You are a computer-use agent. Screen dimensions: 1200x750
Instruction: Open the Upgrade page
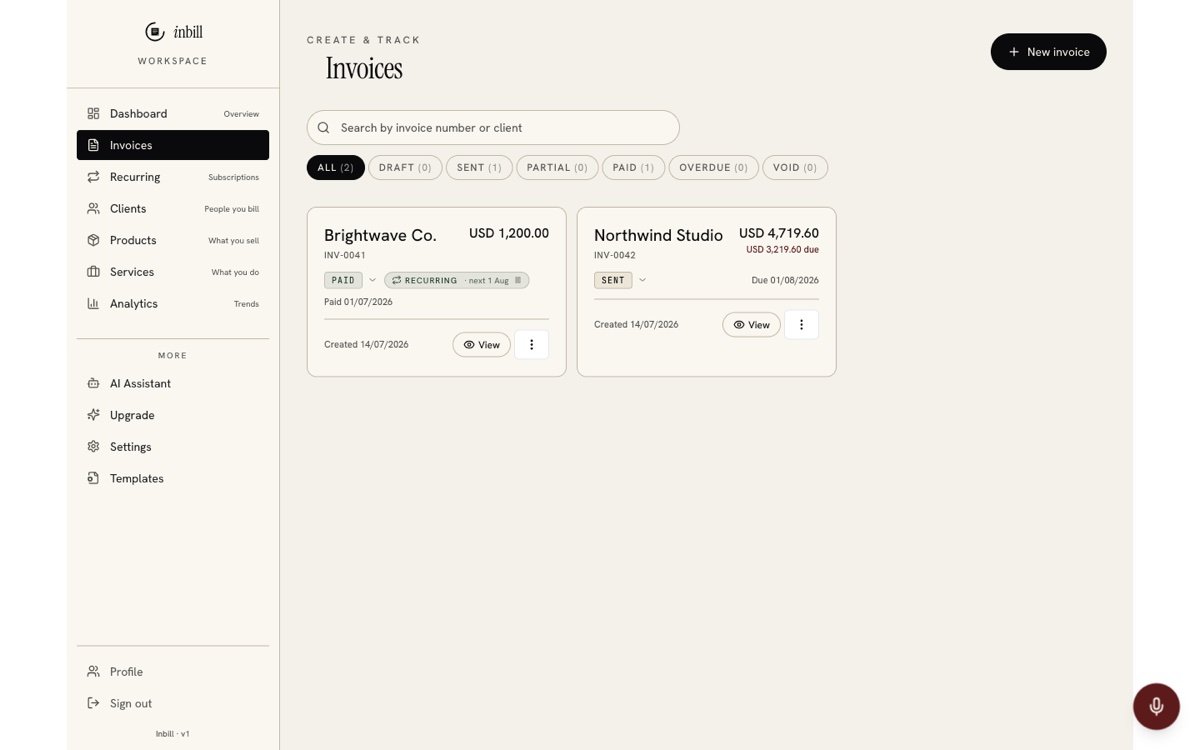pos(173,415)
